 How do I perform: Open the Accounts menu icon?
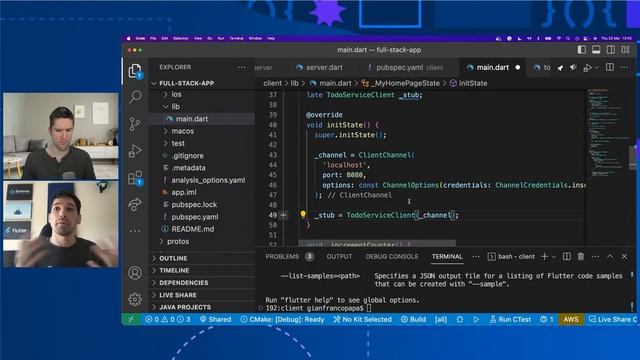tap(135, 273)
